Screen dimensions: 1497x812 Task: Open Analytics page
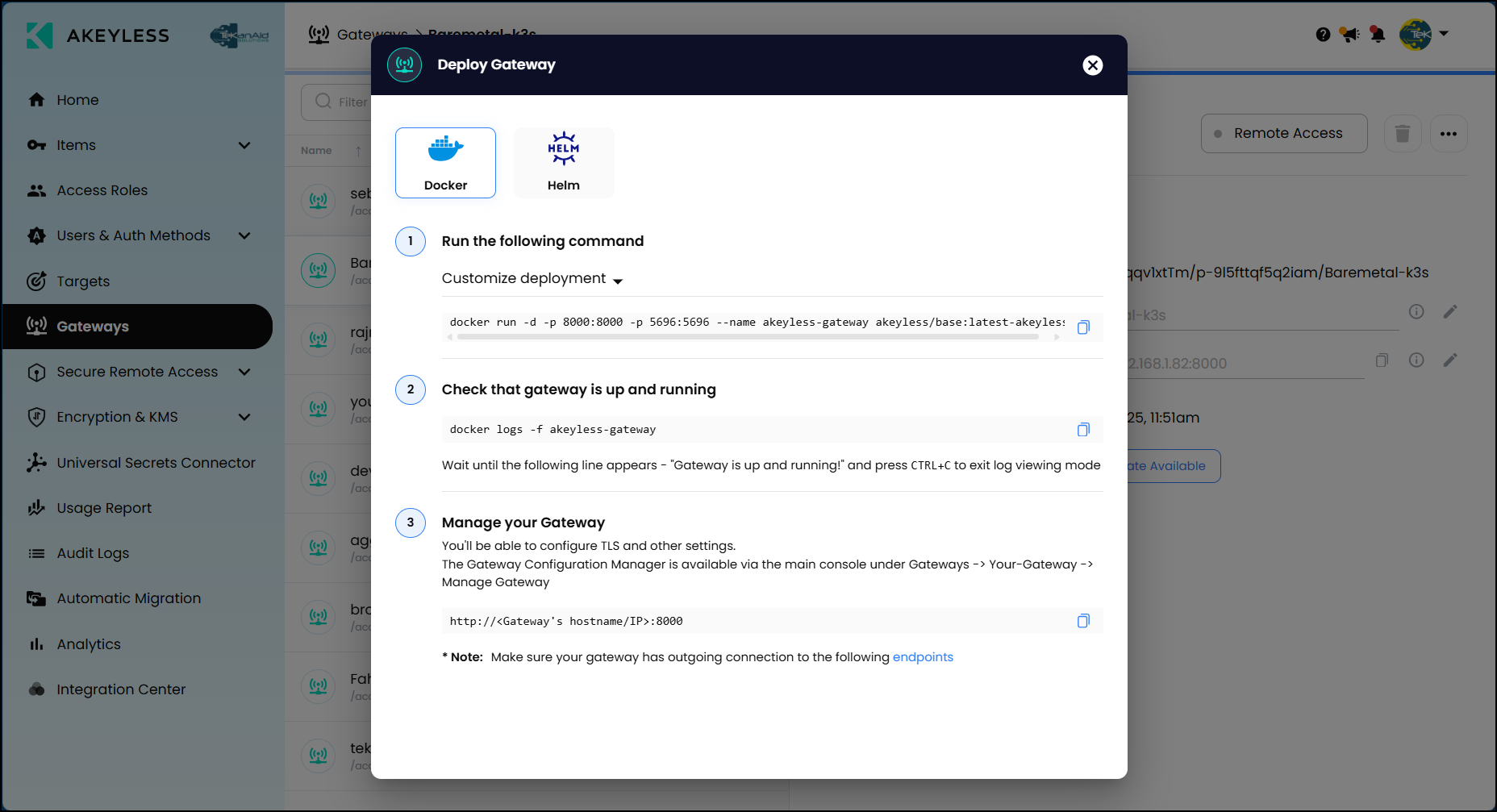pos(89,644)
